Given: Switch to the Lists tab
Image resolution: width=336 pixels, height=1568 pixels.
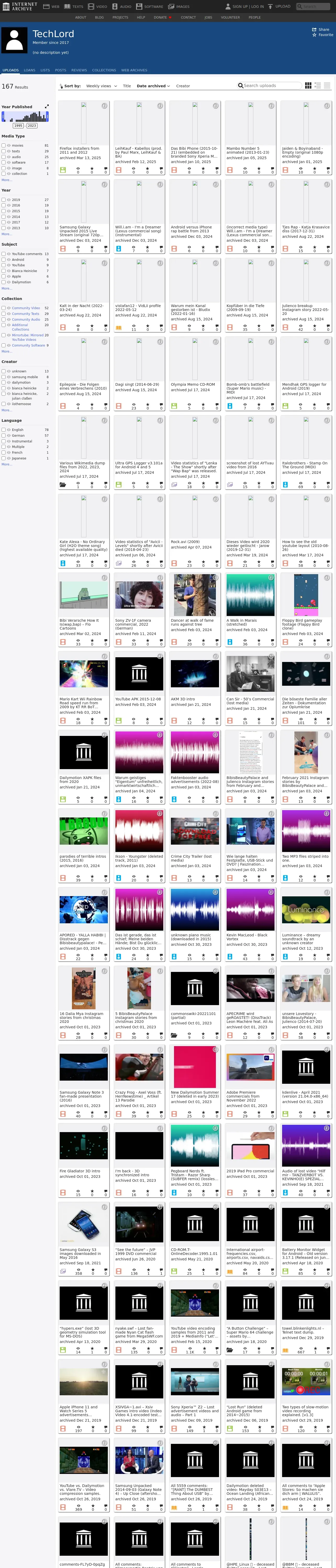Looking at the screenshot, I should [x=45, y=70].
